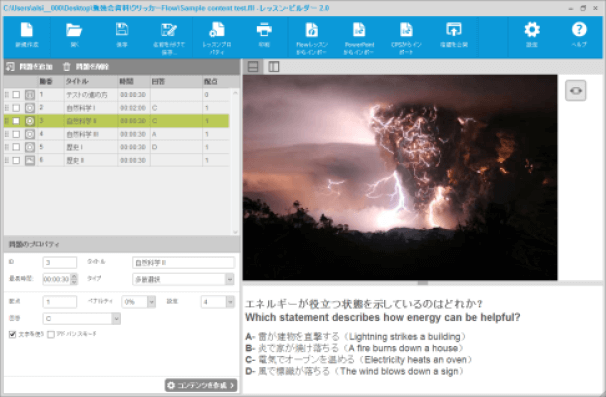Open help via the question mark icon

579,29
